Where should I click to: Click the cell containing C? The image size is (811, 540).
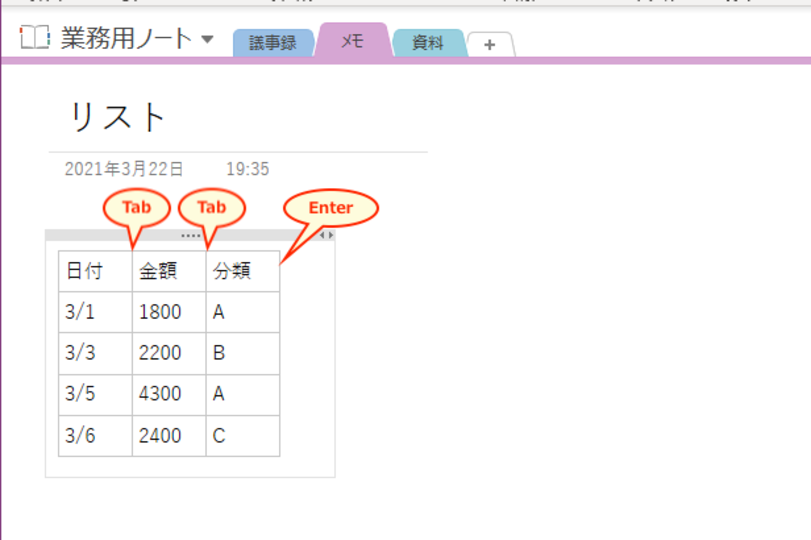click(x=243, y=436)
